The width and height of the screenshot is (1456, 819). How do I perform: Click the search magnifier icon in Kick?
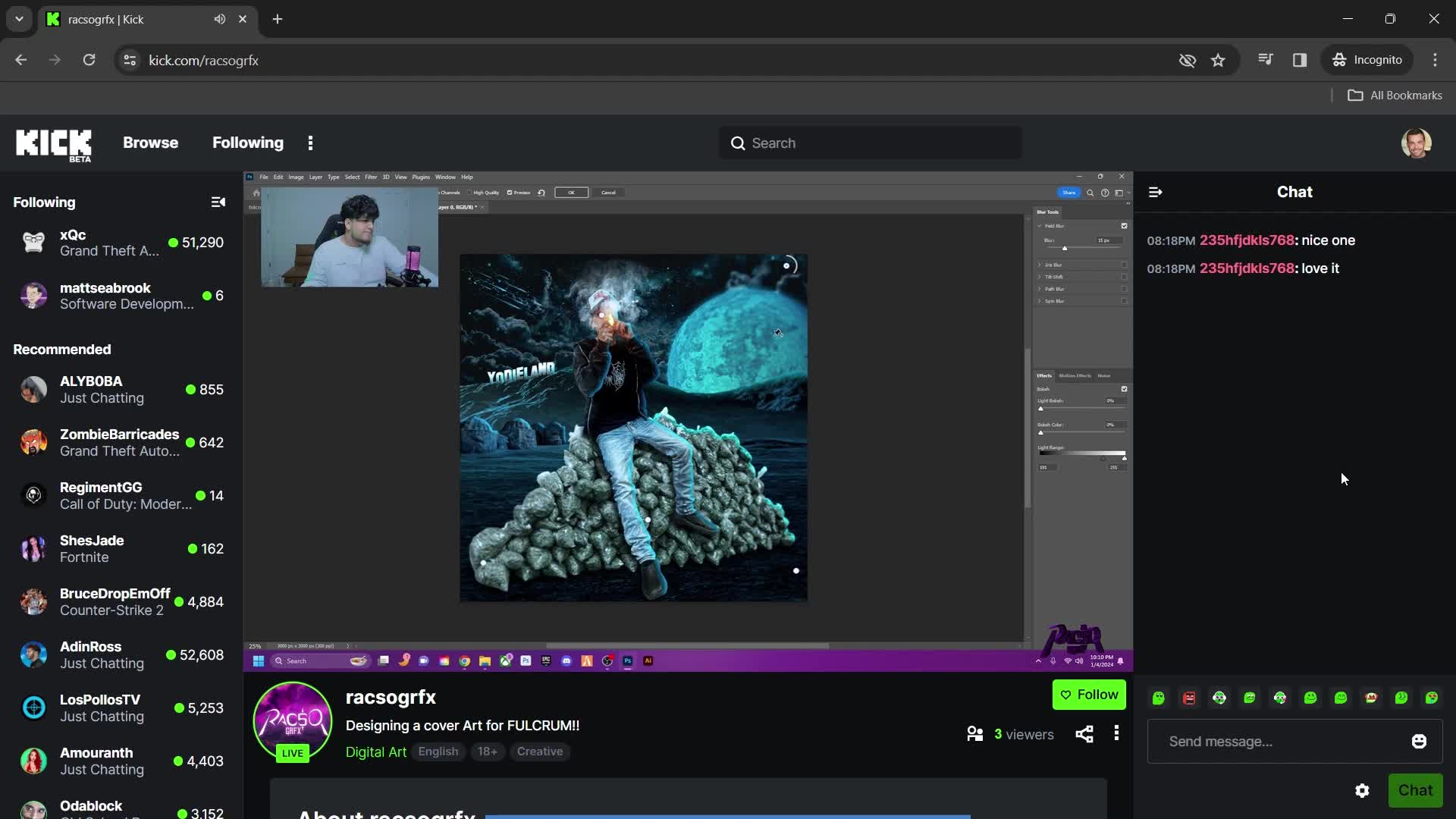(x=738, y=143)
